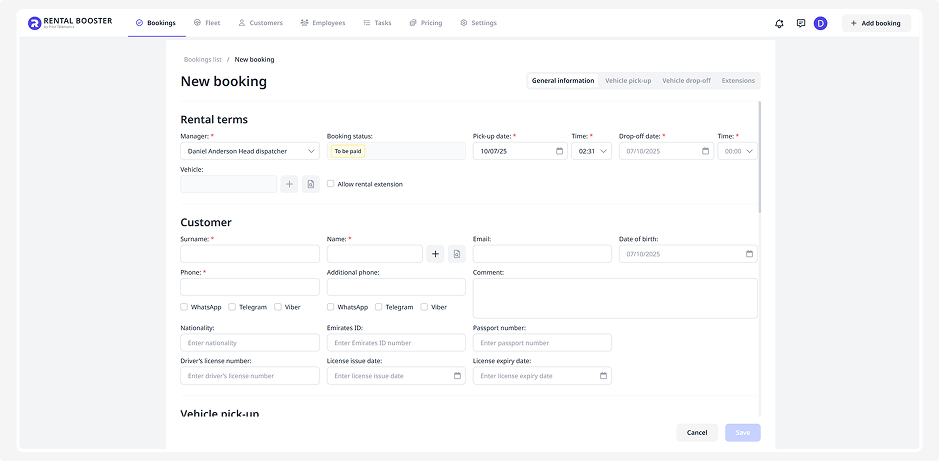Click the plus icon beside customer Name
939x461 pixels.
click(x=436, y=254)
